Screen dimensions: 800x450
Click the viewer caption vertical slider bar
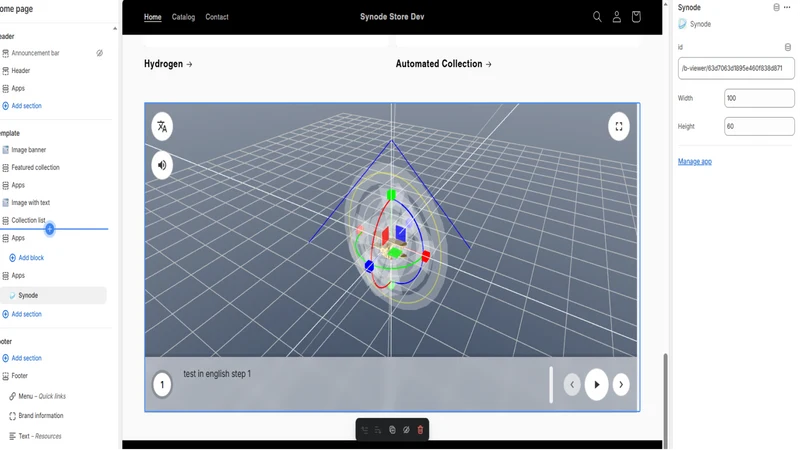(x=551, y=384)
